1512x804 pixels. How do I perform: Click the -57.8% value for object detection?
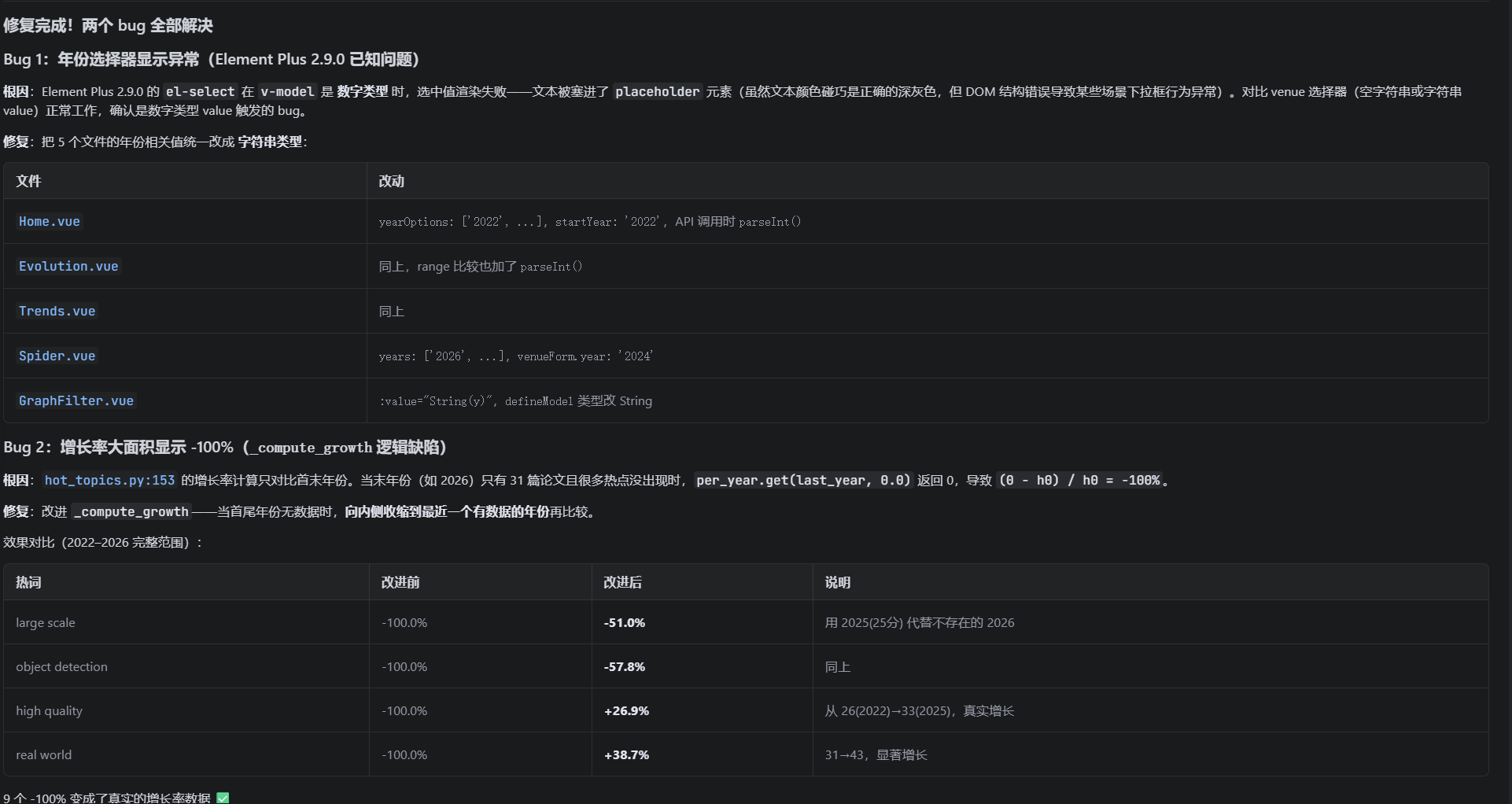[x=625, y=666]
